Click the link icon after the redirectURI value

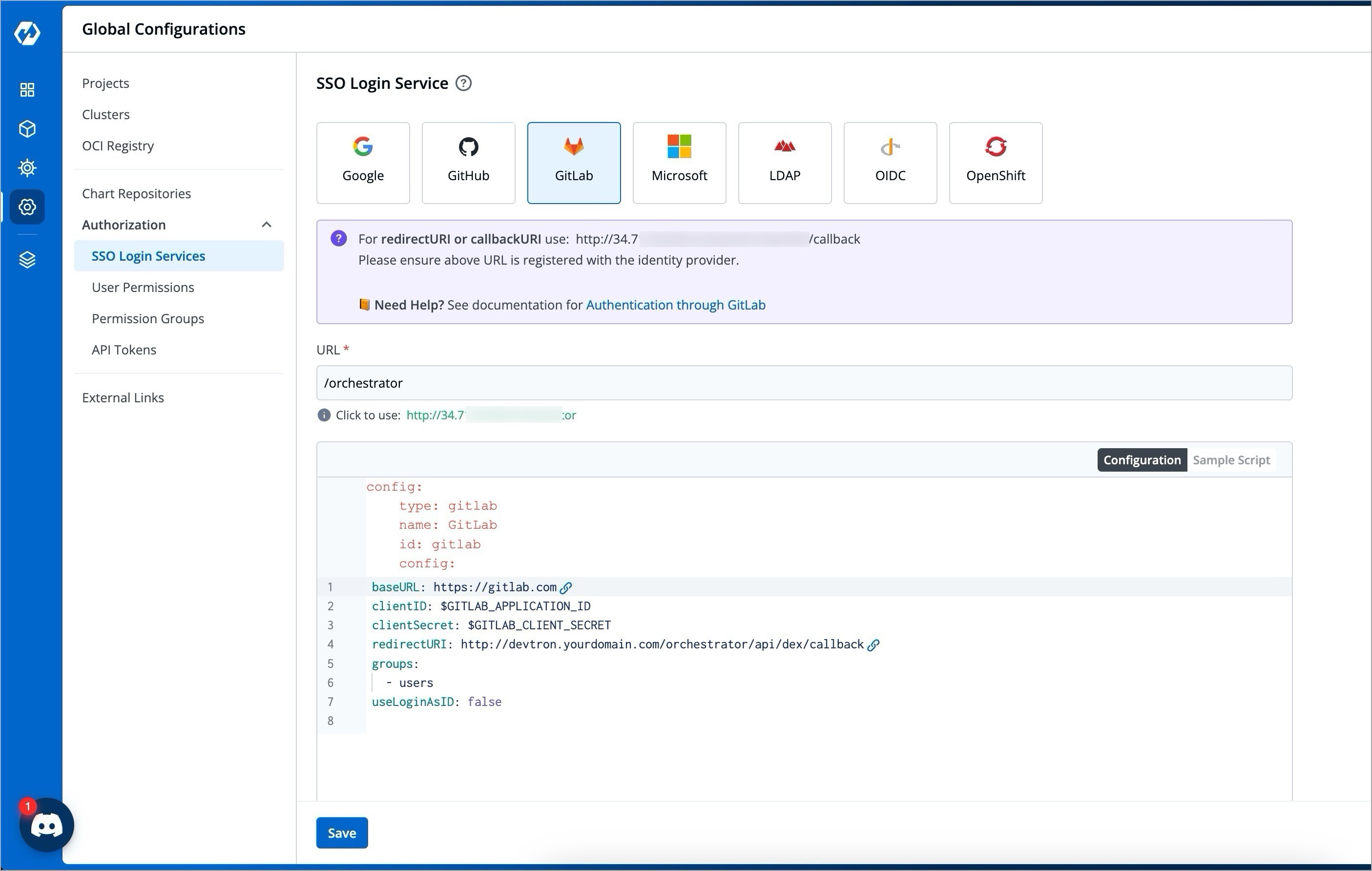click(x=874, y=644)
